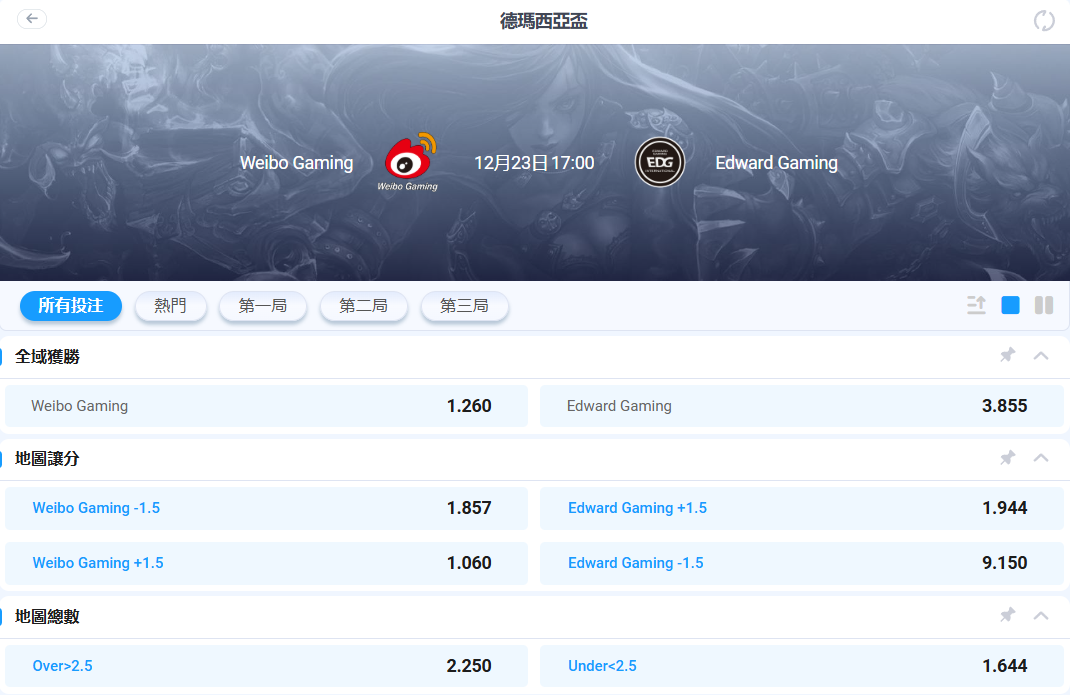Select the 熱門 tab
The image size is (1070, 695).
[x=171, y=306]
